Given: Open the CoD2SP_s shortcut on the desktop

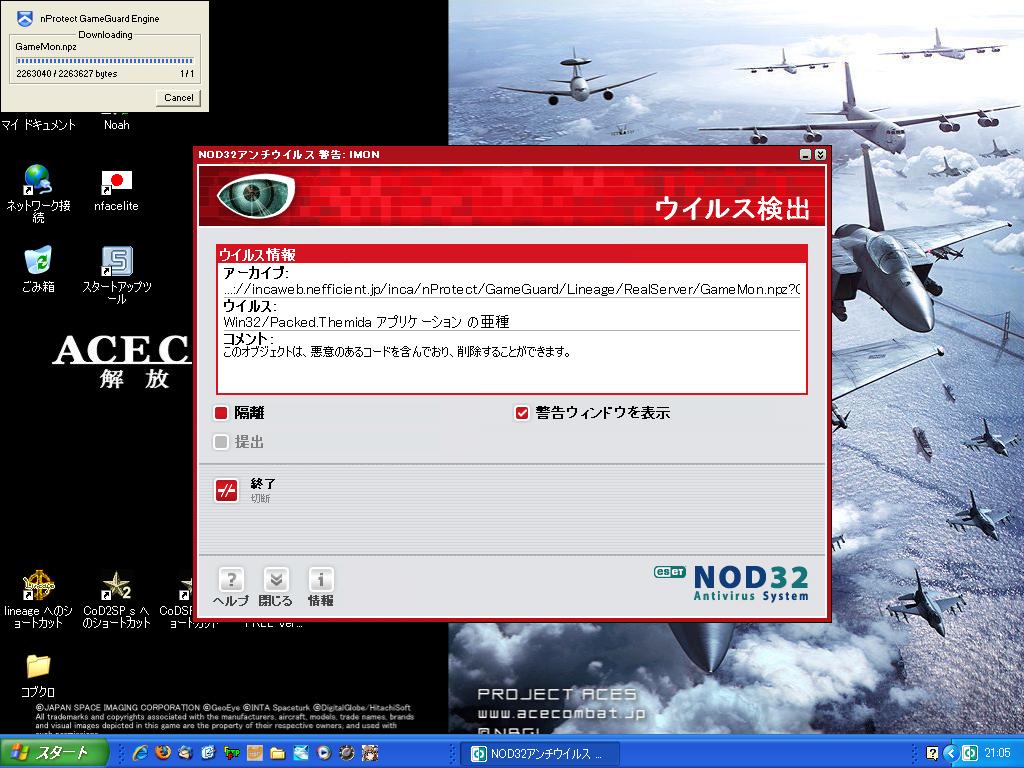Looking at the screenshot, I should click(116, 599).
